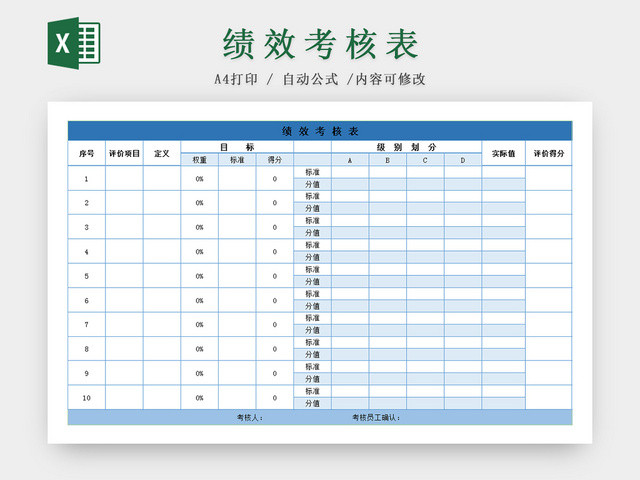Click the 分值 label in row 10
Screen dimensions: 640x480
313,403
